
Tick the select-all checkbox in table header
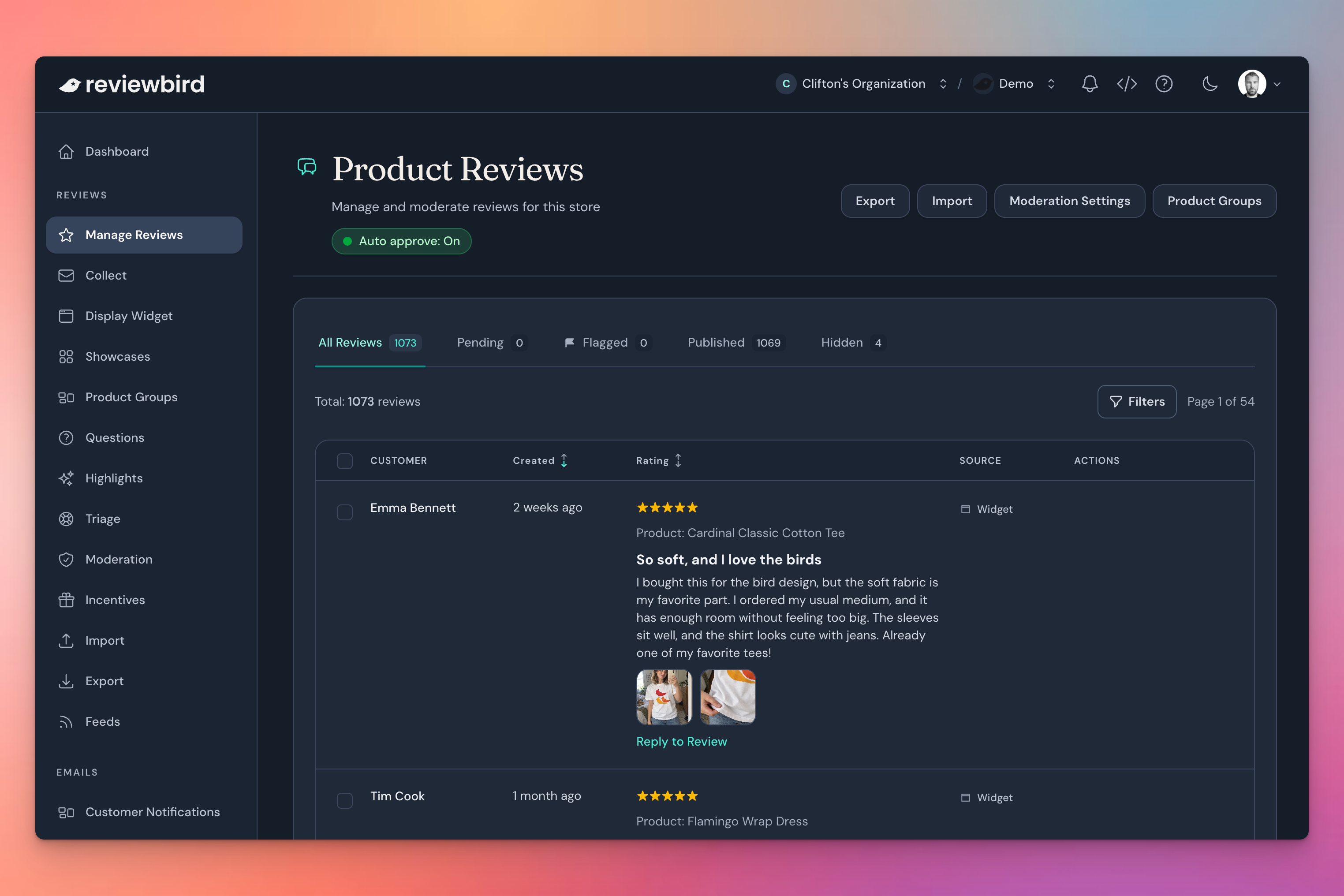point(344,461)
